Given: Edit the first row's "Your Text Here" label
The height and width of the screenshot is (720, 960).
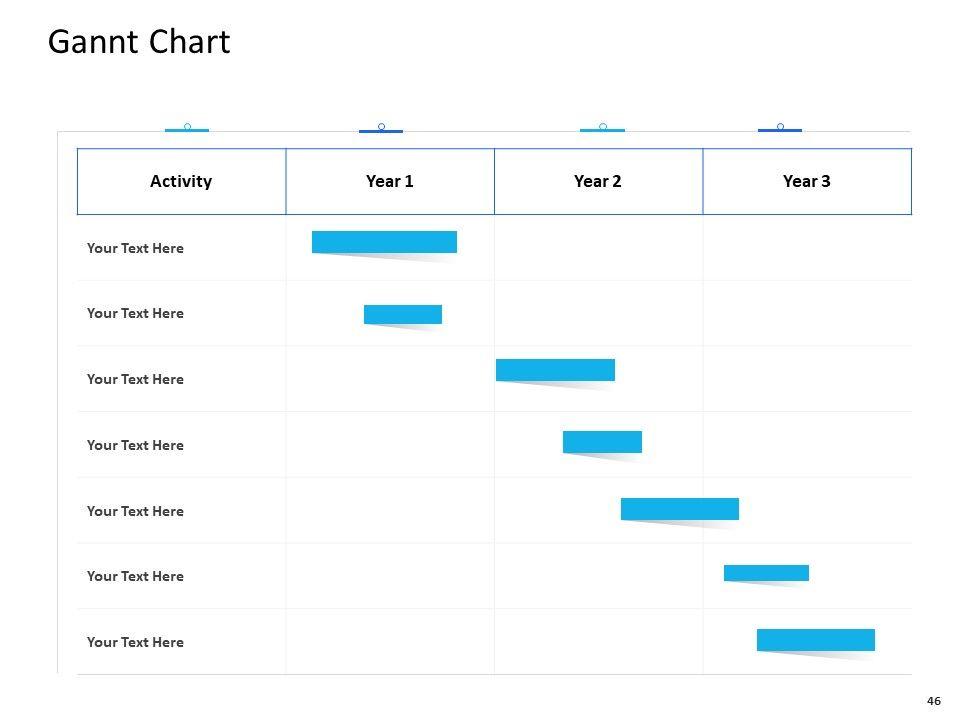Looking at the screenshot, I should (x=135, y=248).
